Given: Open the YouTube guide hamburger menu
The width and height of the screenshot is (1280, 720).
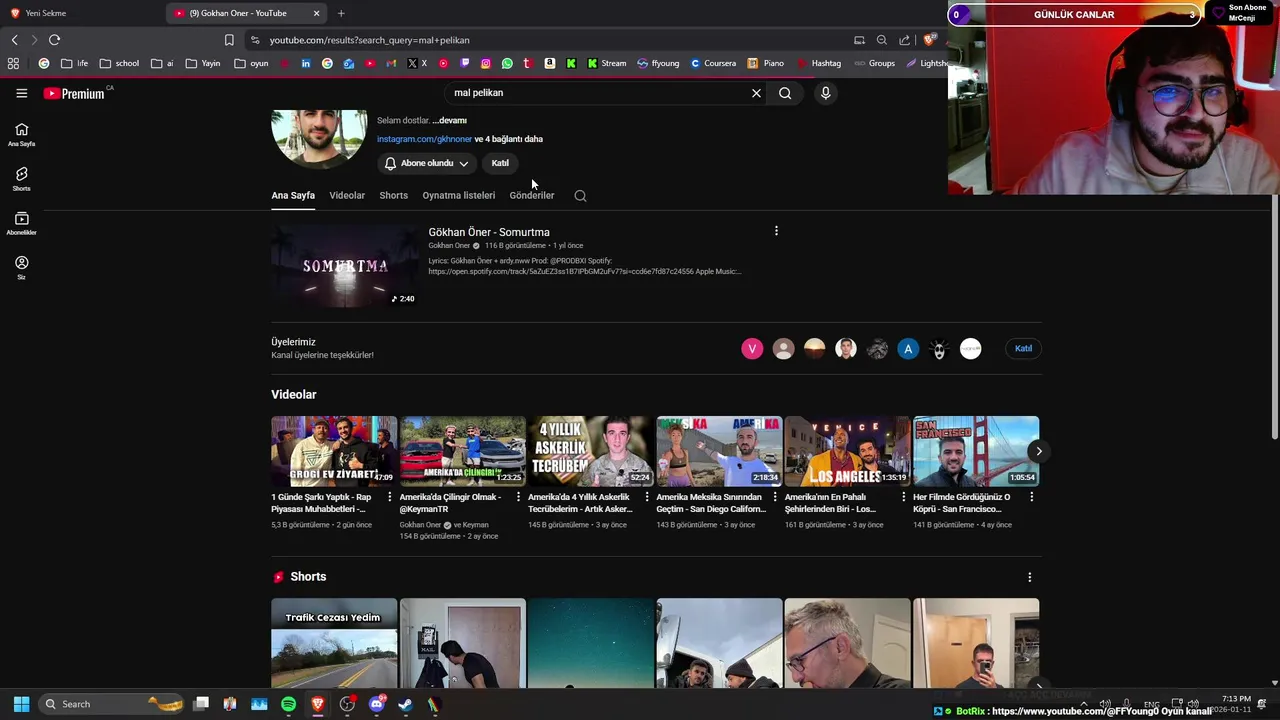Looking at the screenshot, I should coord(21,93).
